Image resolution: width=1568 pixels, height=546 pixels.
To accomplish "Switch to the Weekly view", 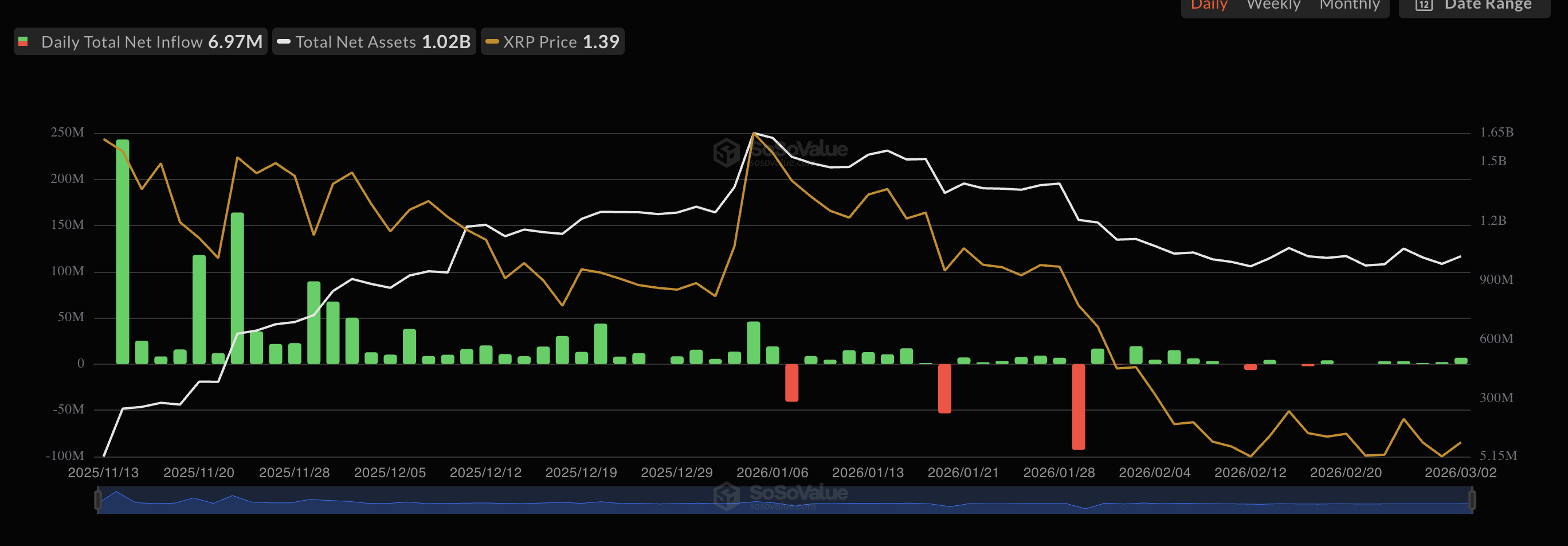I will tap(1273, 5).
